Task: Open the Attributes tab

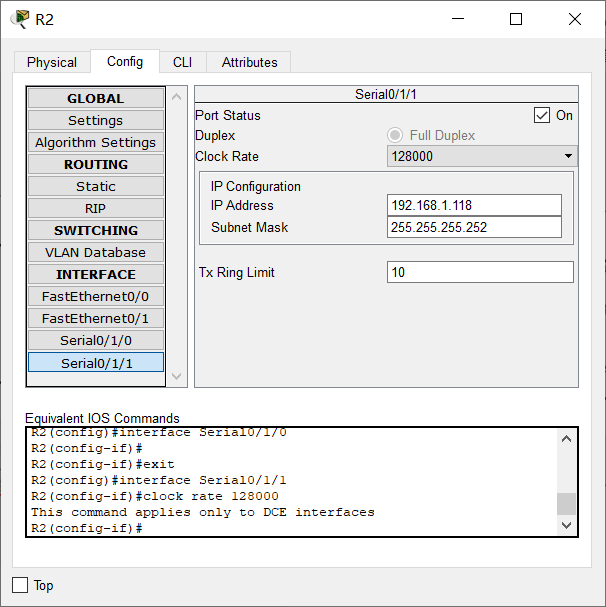Action: 249,62
